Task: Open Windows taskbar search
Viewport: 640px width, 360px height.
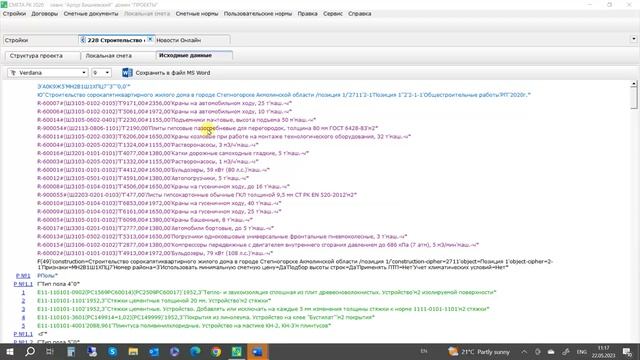Action: pos(30,351)
